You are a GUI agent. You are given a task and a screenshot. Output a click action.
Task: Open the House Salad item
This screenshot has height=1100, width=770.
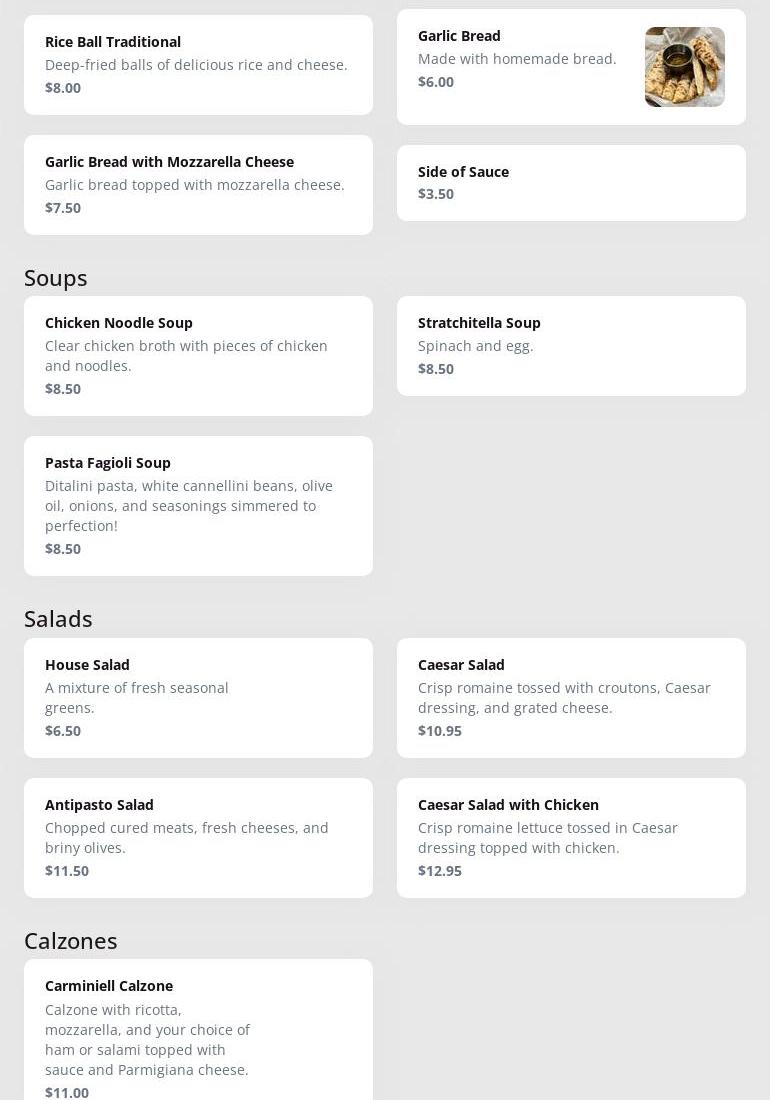coord(198,697)
